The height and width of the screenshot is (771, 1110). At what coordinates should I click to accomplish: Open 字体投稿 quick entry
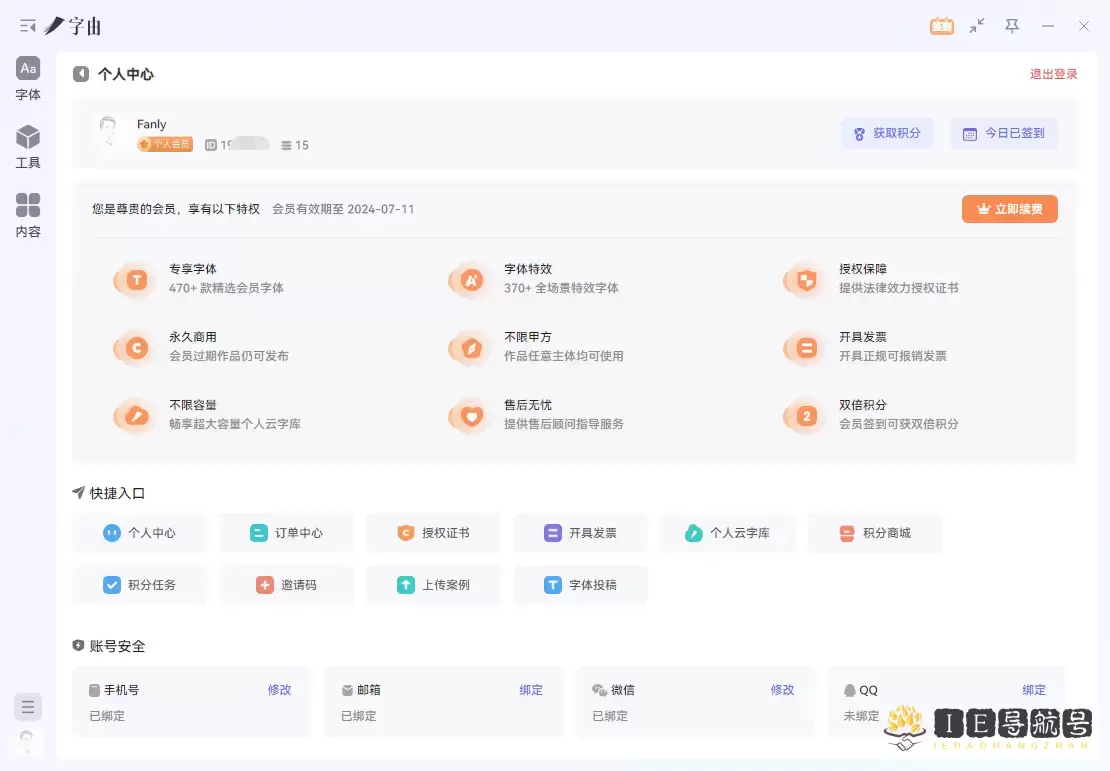580,585
